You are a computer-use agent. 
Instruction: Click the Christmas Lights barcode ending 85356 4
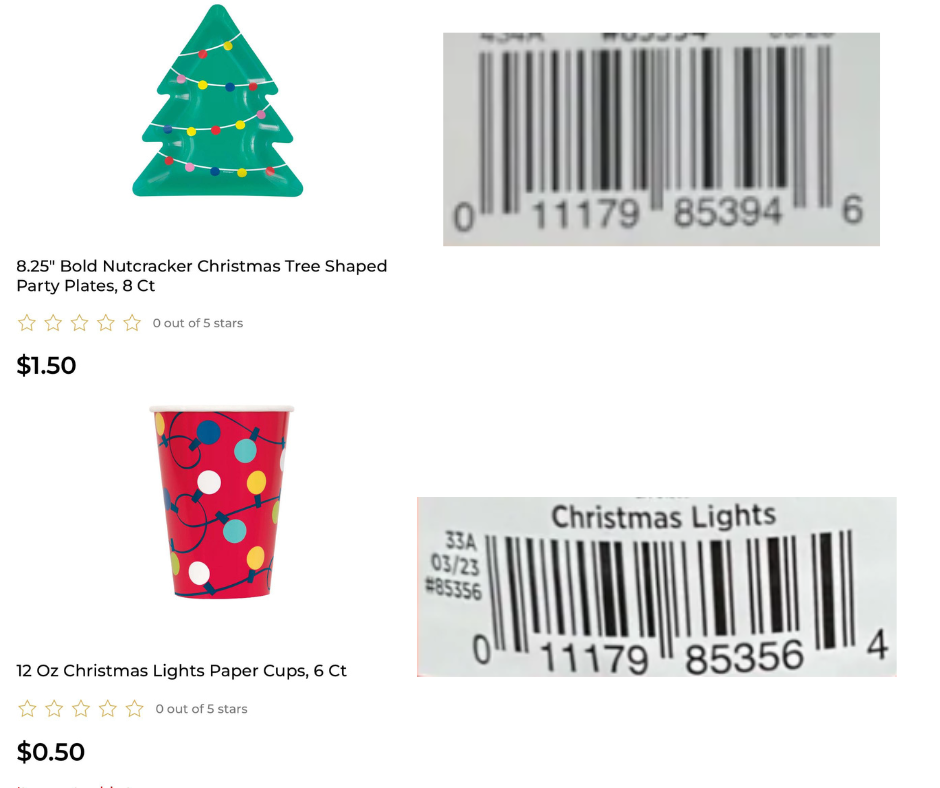point(656,587)
